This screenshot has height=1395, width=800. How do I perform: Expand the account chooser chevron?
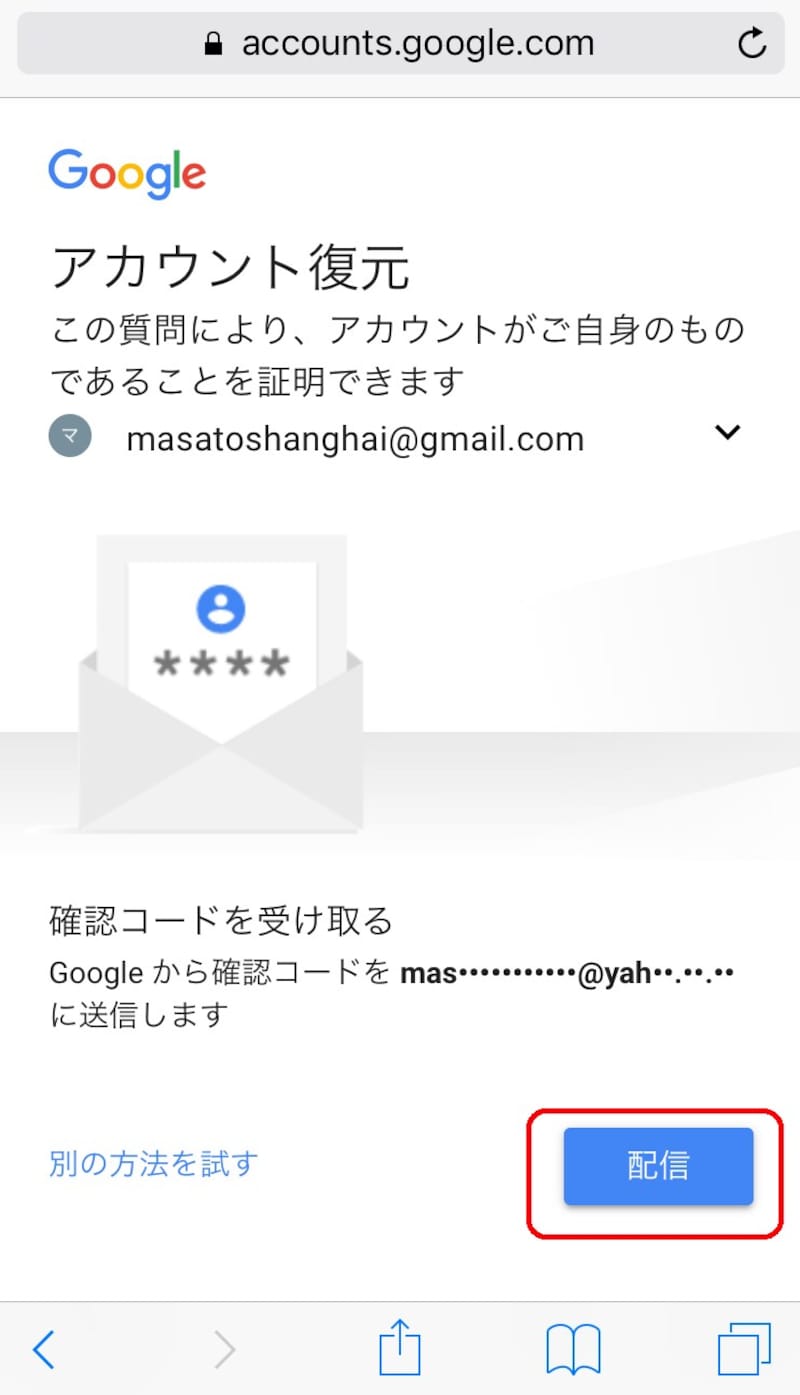click(727, 433)
